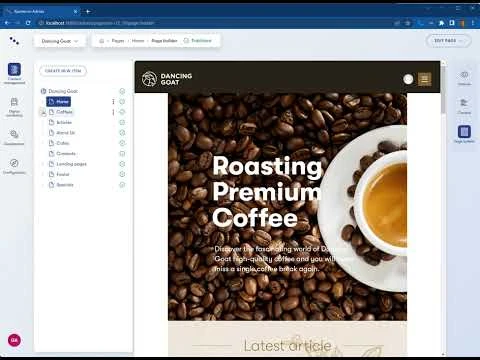Click the Create New Item button
Viewport: 480px width, 360px height.
(63, 71)
